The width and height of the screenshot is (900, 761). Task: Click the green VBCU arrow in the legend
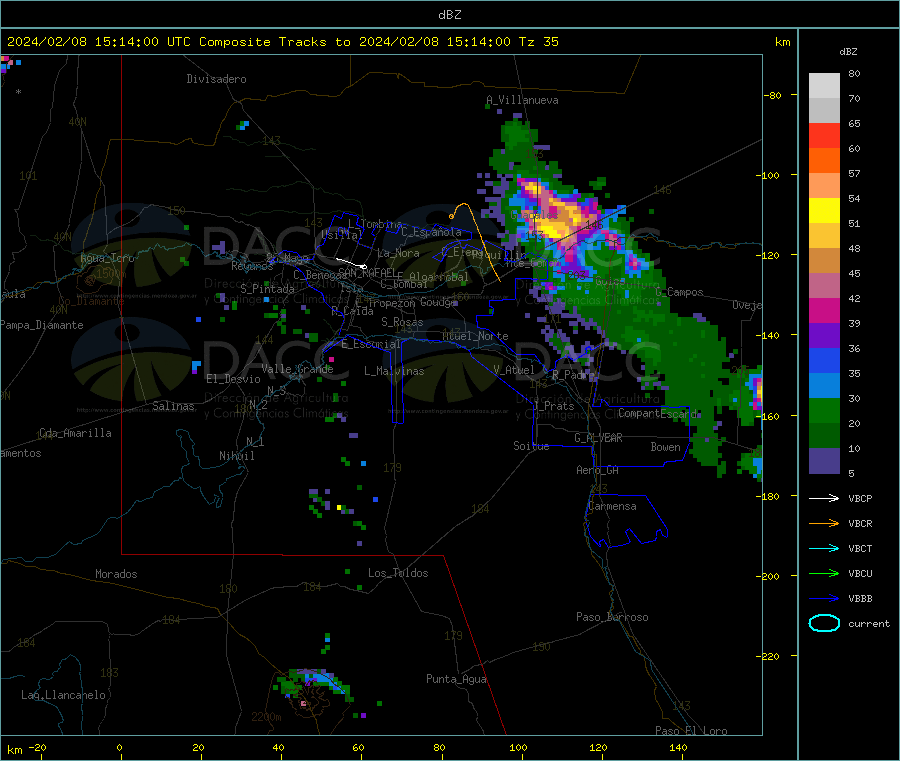click(x=824, y=573)
